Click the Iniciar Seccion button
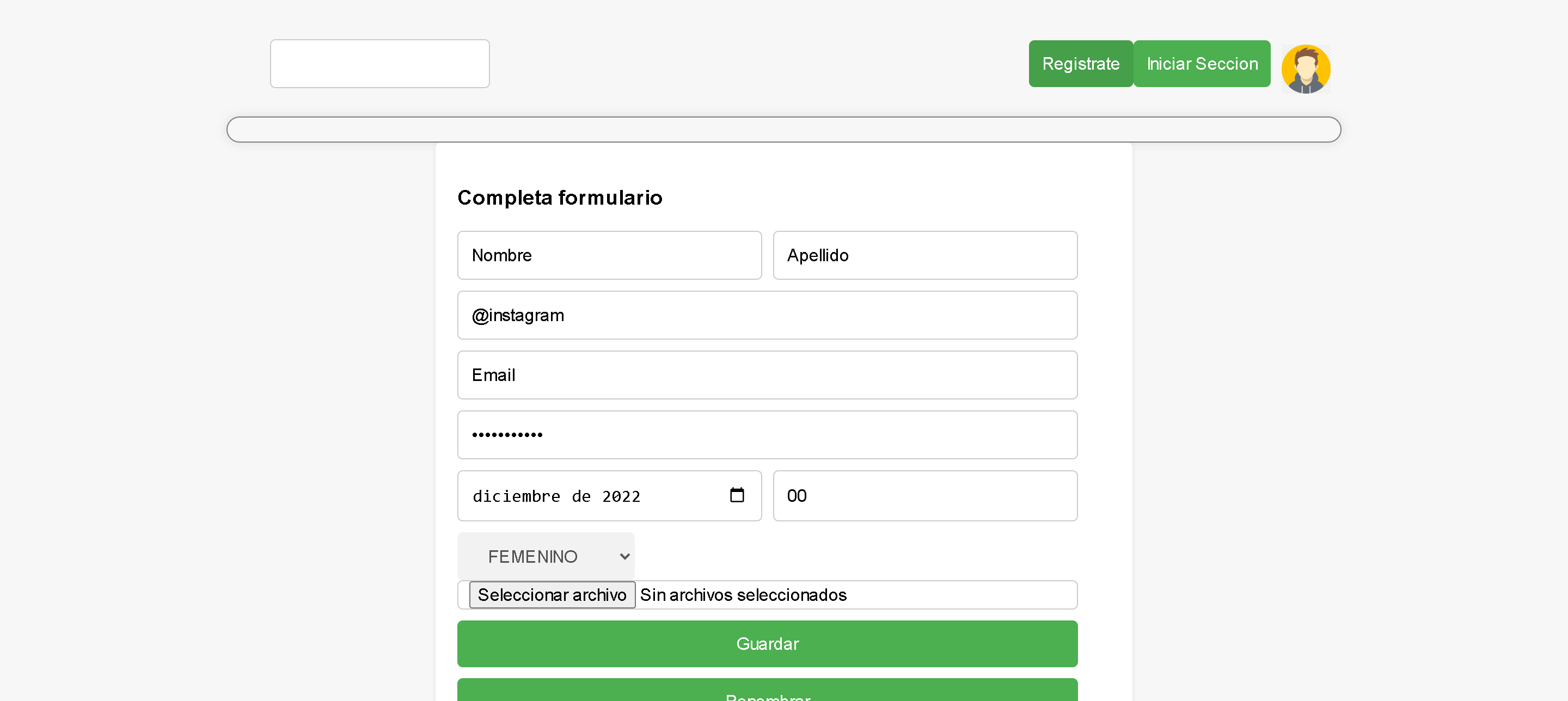 tap(1201, 63)
